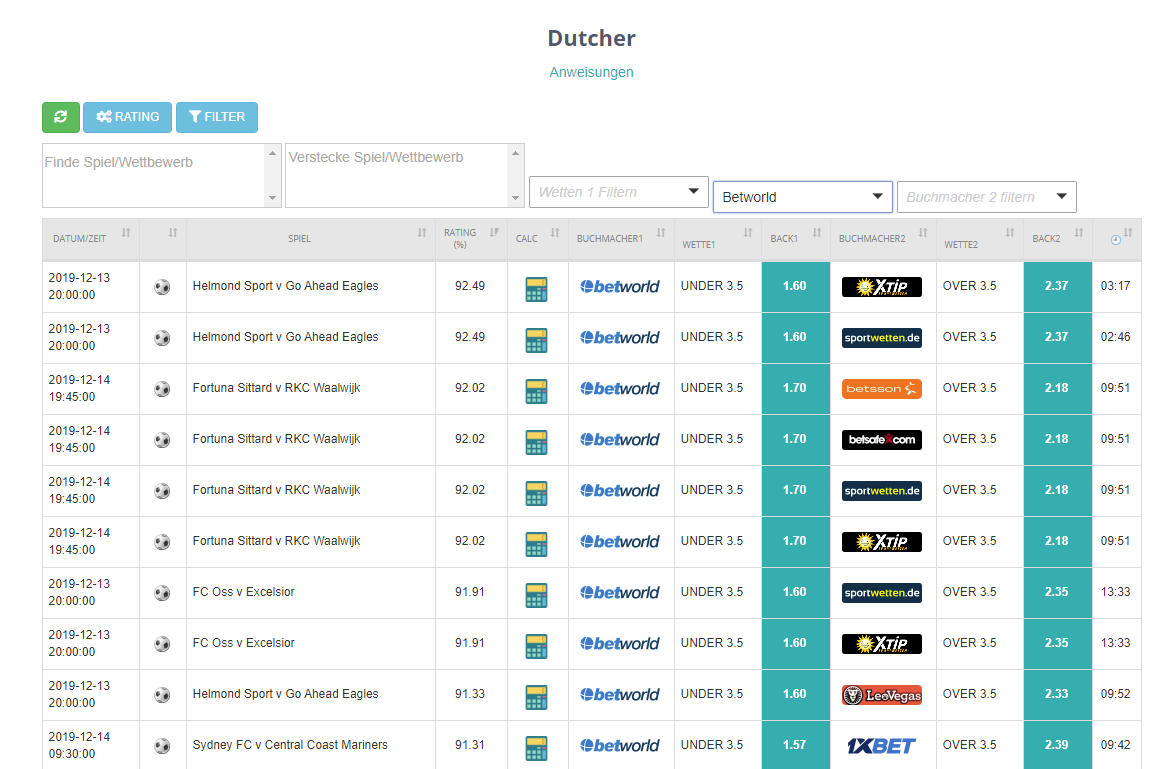Click the down arrow of Verstecke Spiel/Wettbewerb scrollbar

pyautogui.click(x=516, y=198)
